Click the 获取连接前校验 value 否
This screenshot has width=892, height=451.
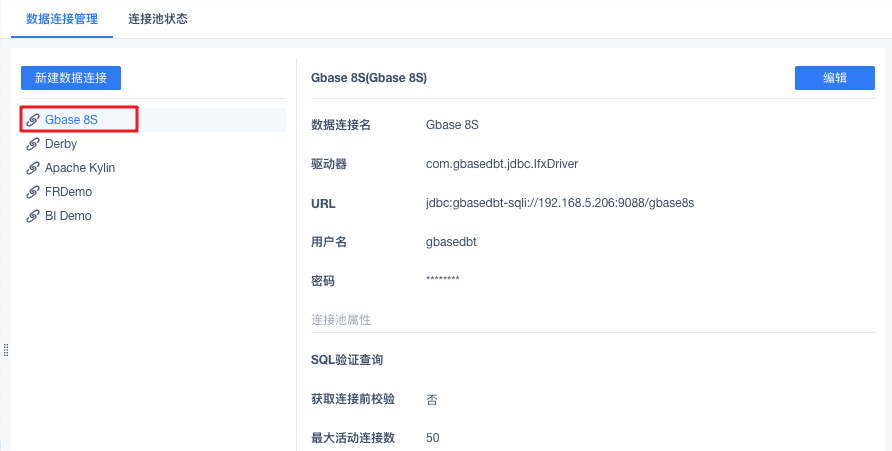click(432, 400)
